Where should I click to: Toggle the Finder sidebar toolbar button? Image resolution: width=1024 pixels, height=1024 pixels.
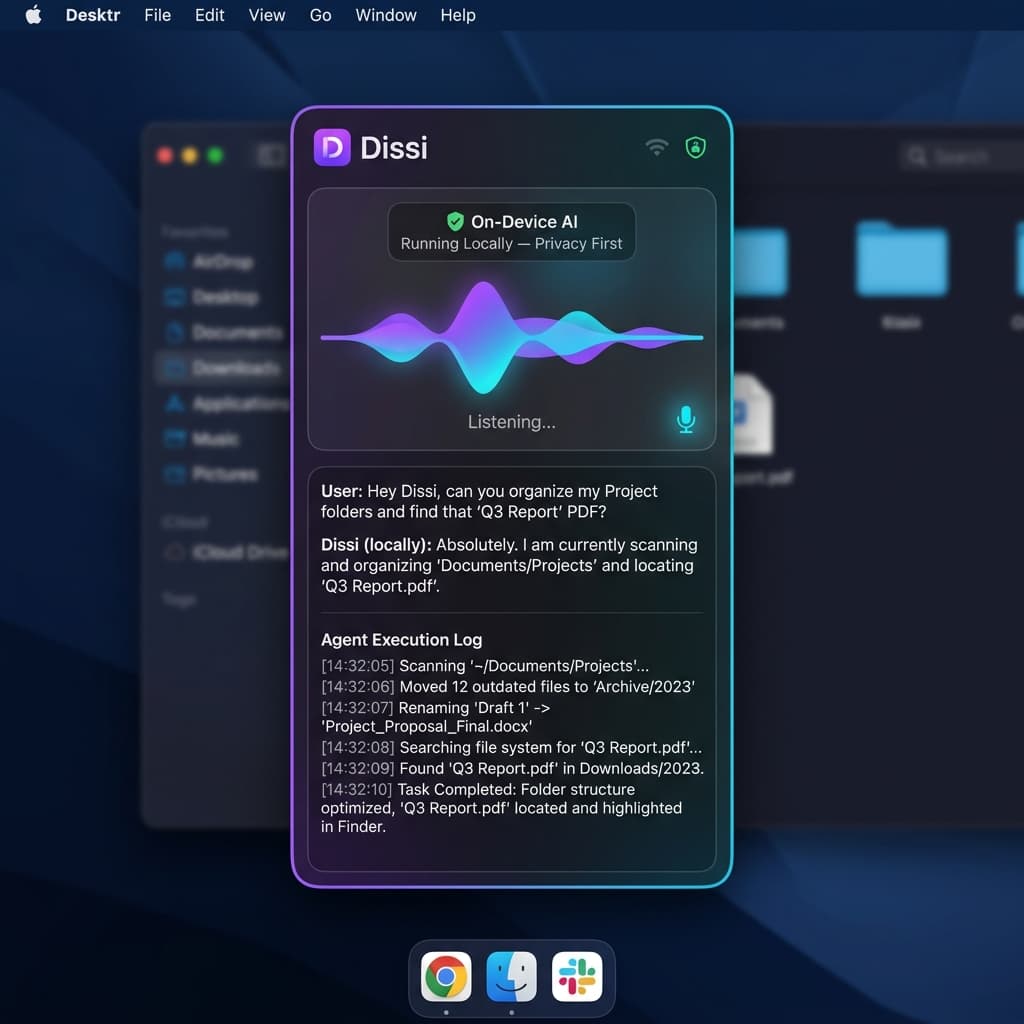click(271, 155)
